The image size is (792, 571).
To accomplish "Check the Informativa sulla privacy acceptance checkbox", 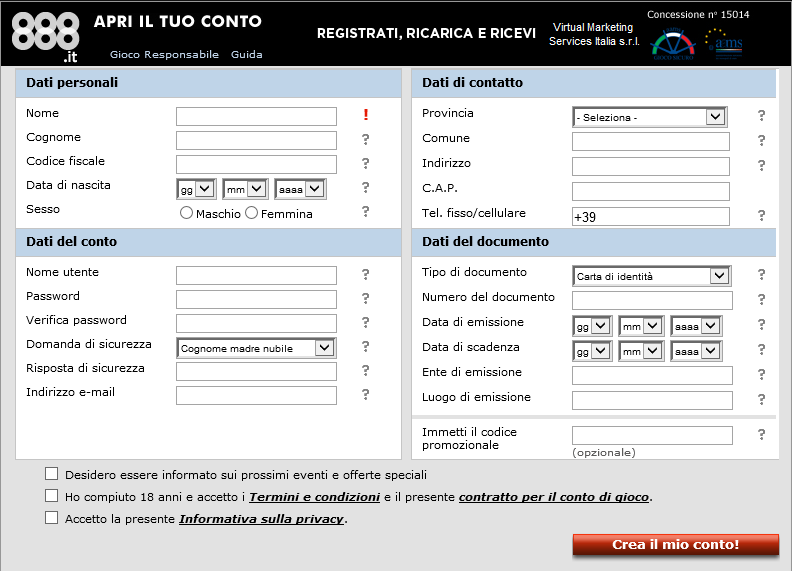I will coord(52,517).
